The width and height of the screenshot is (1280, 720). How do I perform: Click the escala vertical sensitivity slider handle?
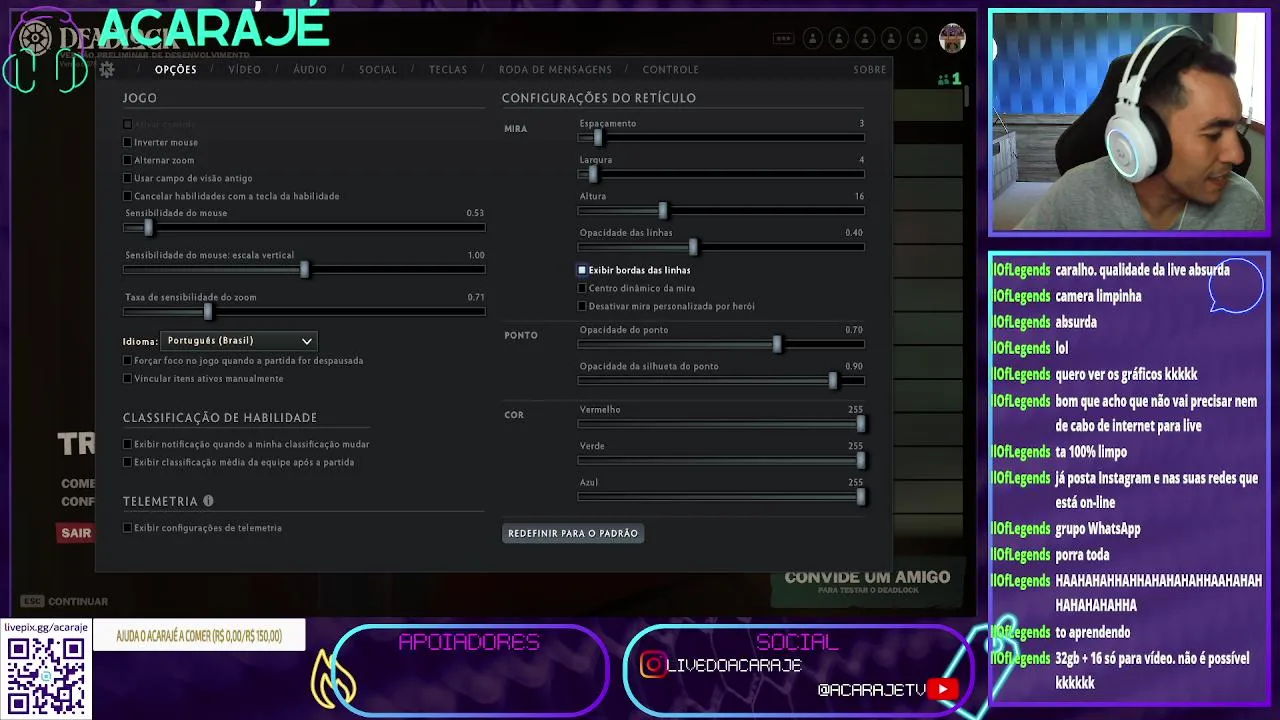pyautogui.click(x=304, y=269)
